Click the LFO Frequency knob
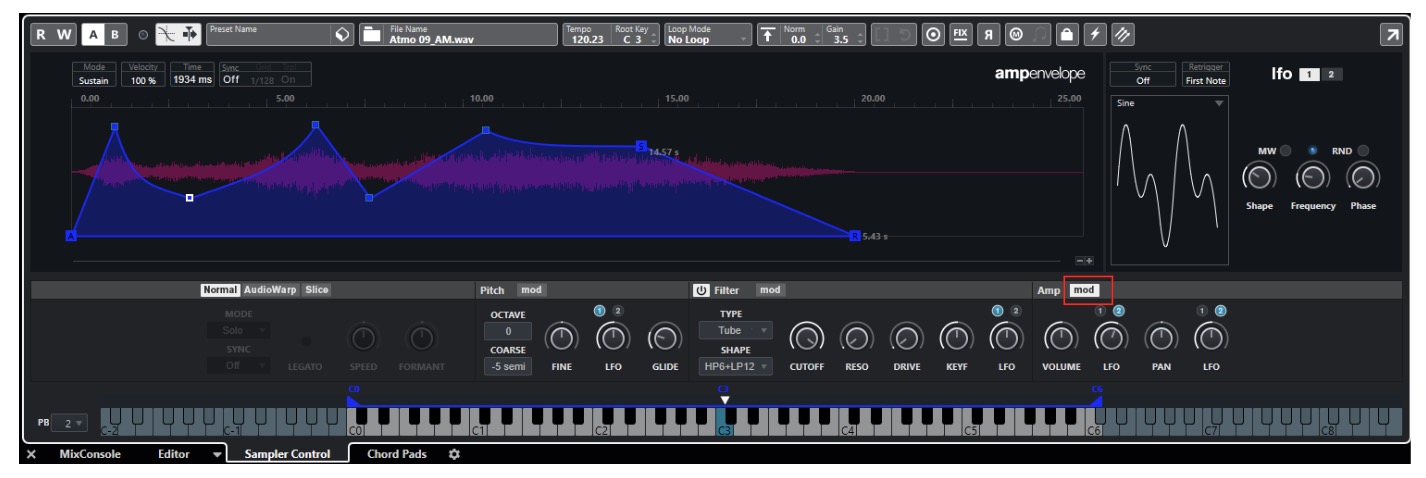The image size is (1426, 478). pos(1312,178)
